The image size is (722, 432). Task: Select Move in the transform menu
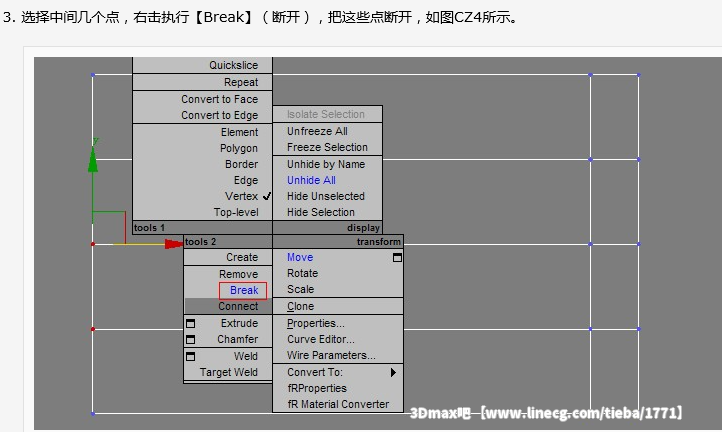tap(300, 257)
